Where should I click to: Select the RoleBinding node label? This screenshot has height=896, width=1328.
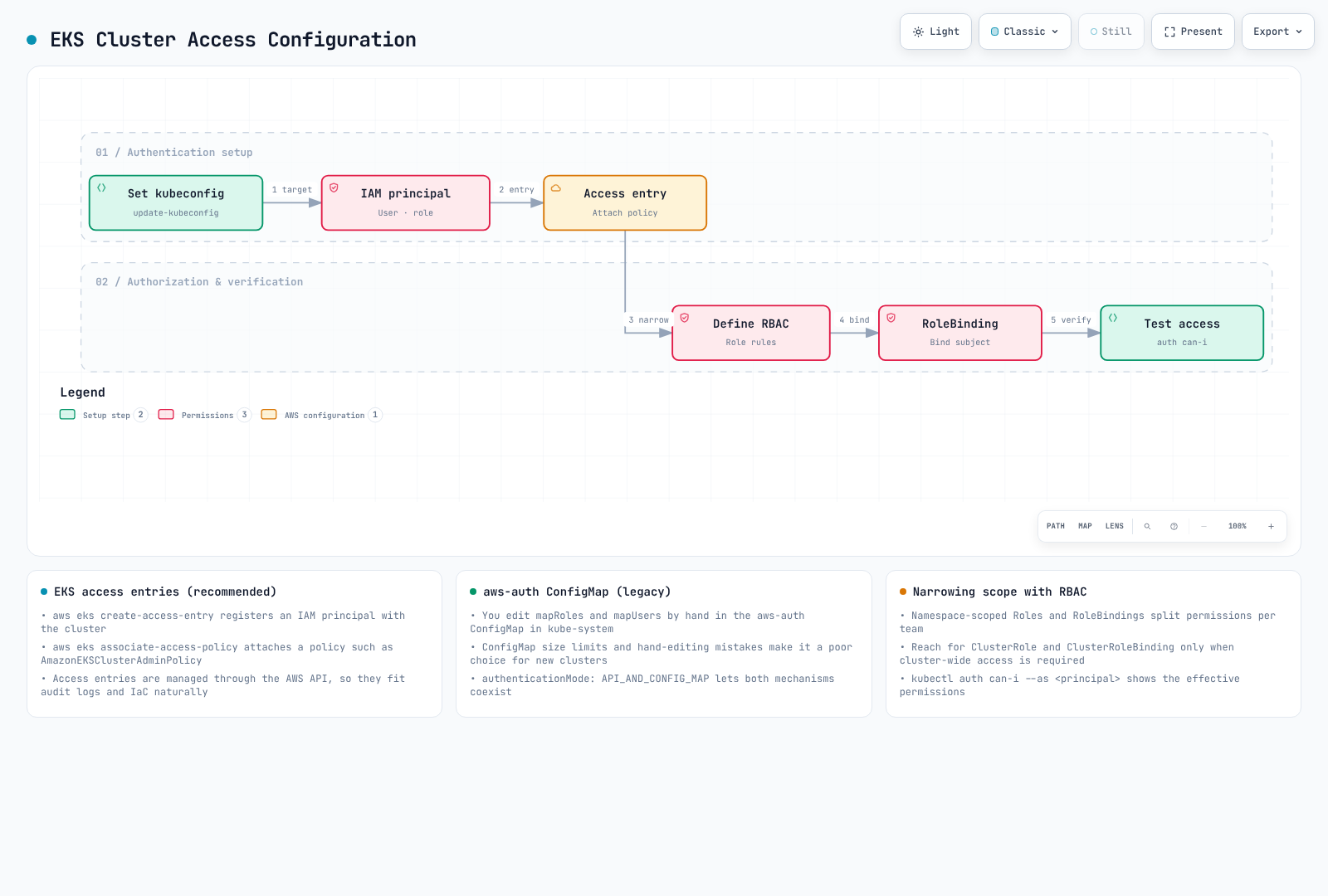[x=959, y=324]
